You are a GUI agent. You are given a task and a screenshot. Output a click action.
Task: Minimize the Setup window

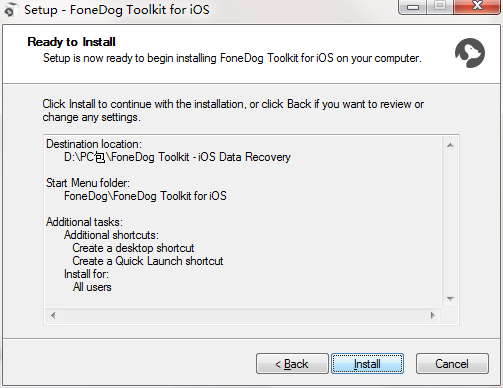pos(413,7)
